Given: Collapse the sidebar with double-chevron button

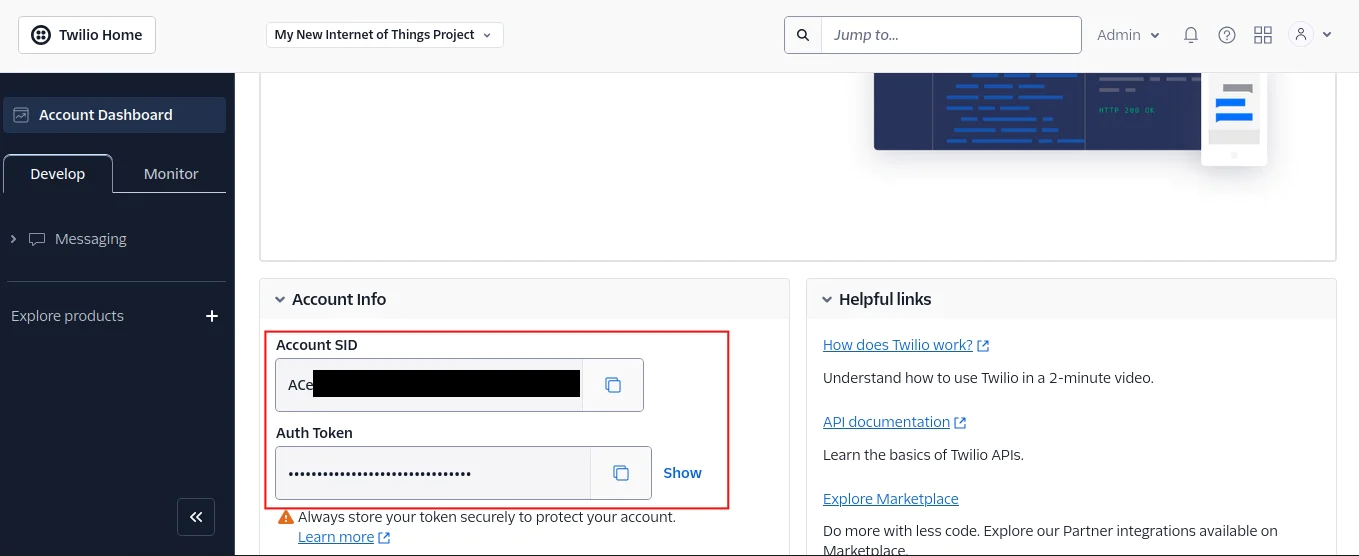Looking at the screenshot, I should click(196, 517).
